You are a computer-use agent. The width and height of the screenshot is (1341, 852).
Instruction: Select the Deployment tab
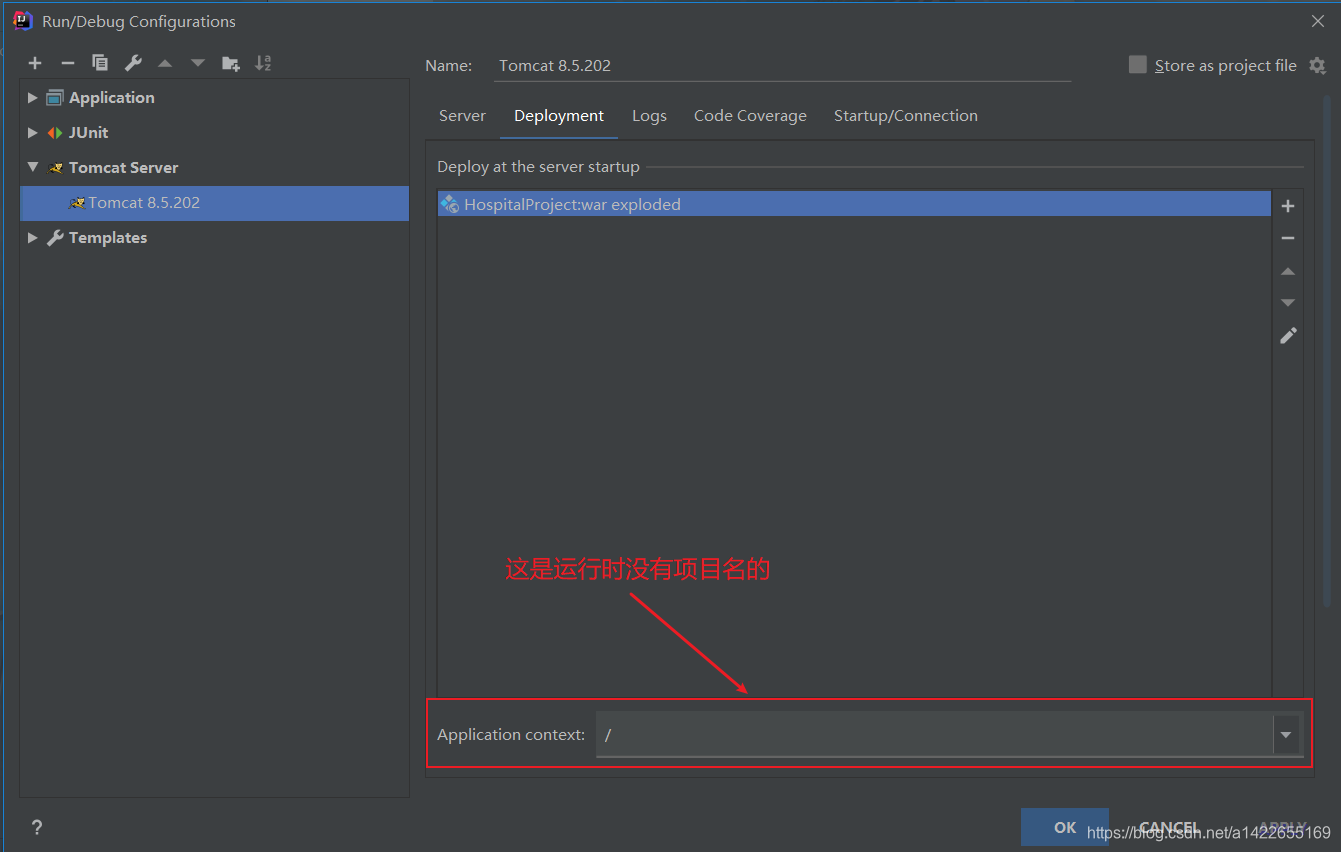pos(559,116)
